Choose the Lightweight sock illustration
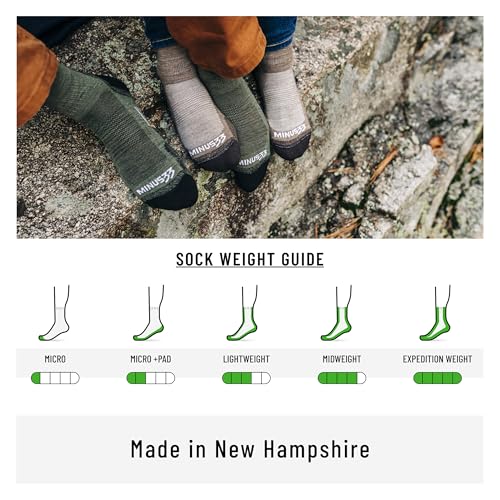 (x=243, y=313)
